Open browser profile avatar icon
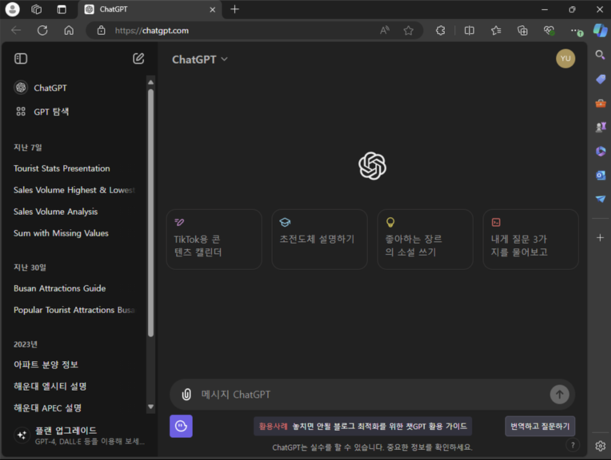611x460 pixels. [x=12, y=9]
